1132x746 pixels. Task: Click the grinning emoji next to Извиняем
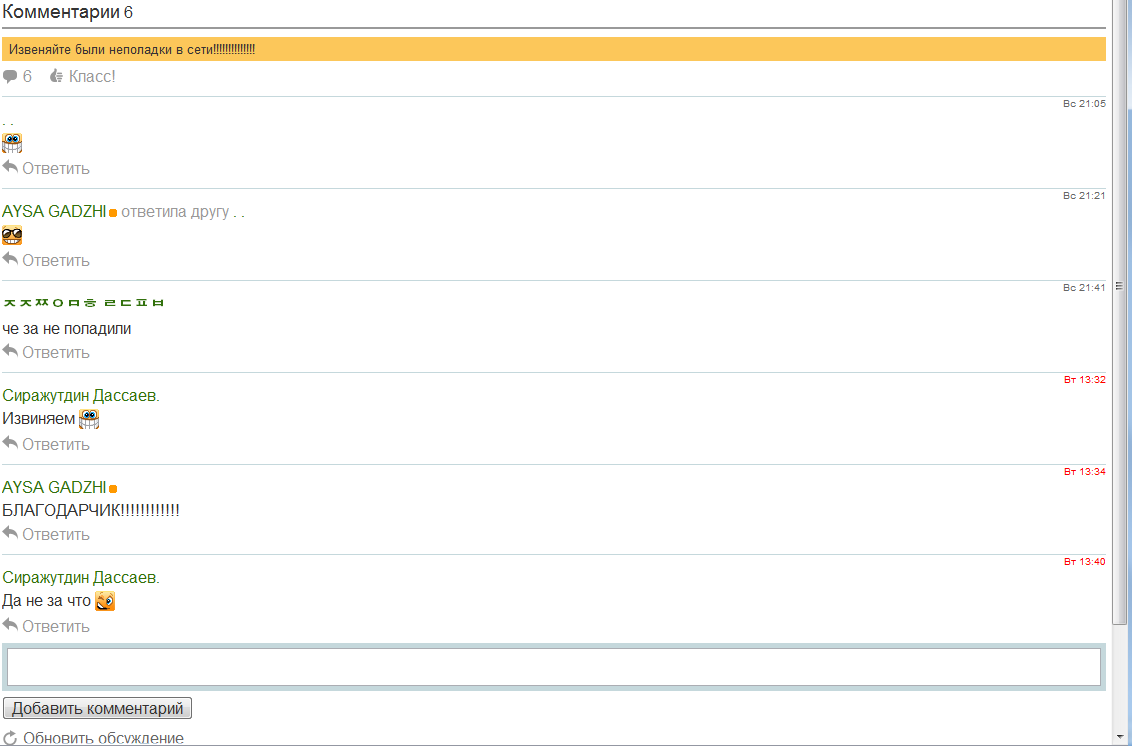(x=89, y=419)
